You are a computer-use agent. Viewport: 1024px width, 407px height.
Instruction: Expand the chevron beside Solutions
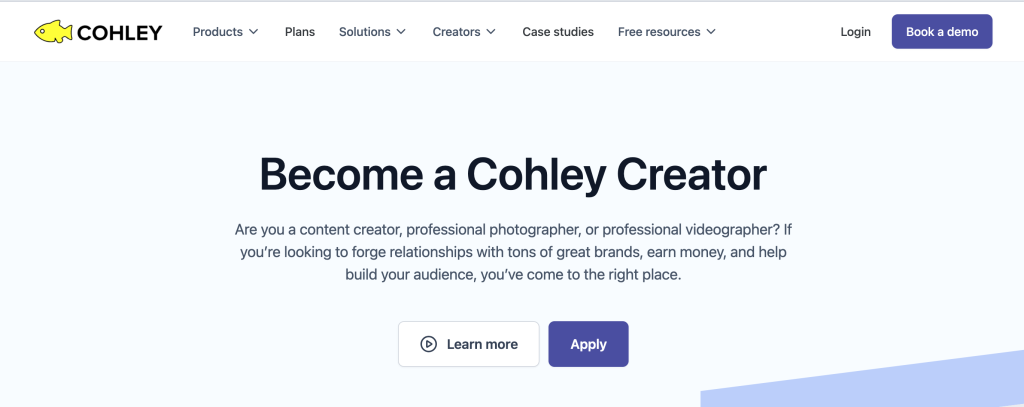point(402,32)
